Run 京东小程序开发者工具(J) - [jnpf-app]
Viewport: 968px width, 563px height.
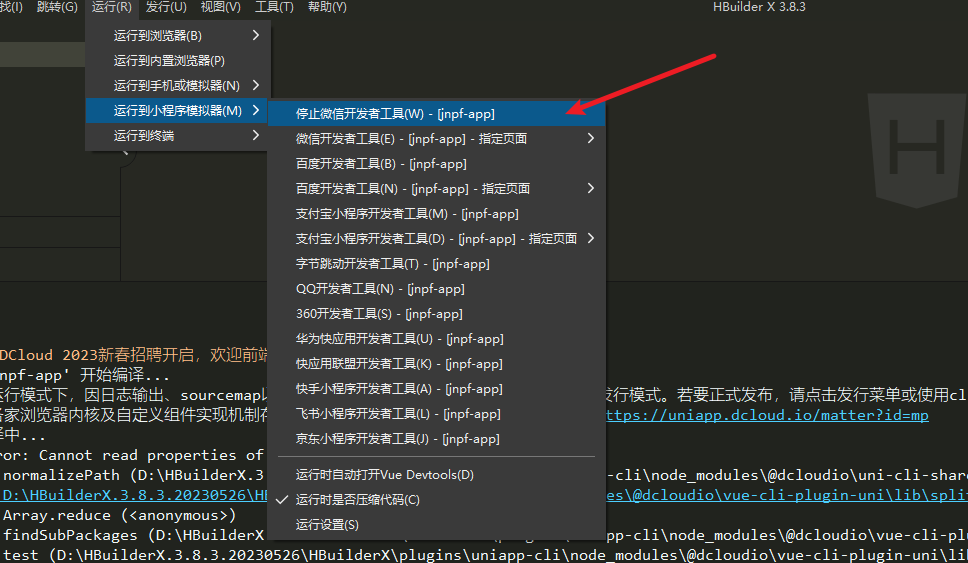coord(436,439)
